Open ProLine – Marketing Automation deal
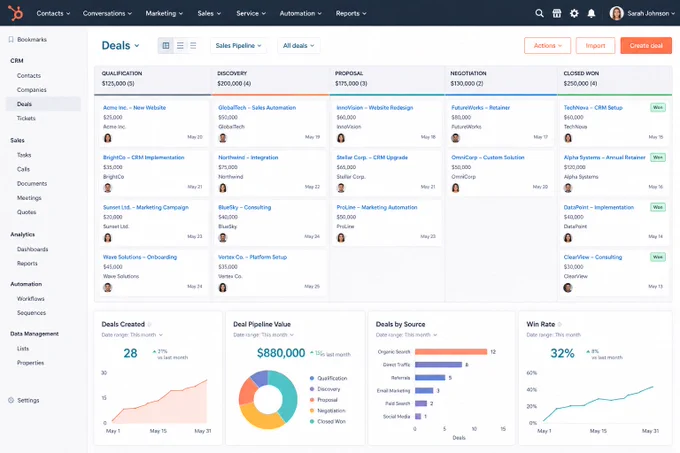This screenshot has height=453, width=680. click(x=377, y=207)
